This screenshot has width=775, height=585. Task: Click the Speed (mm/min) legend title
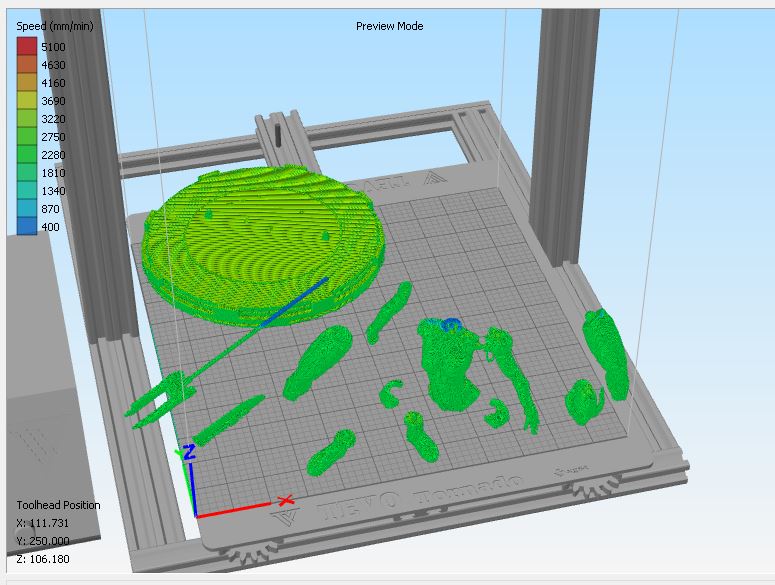point(53,26)
